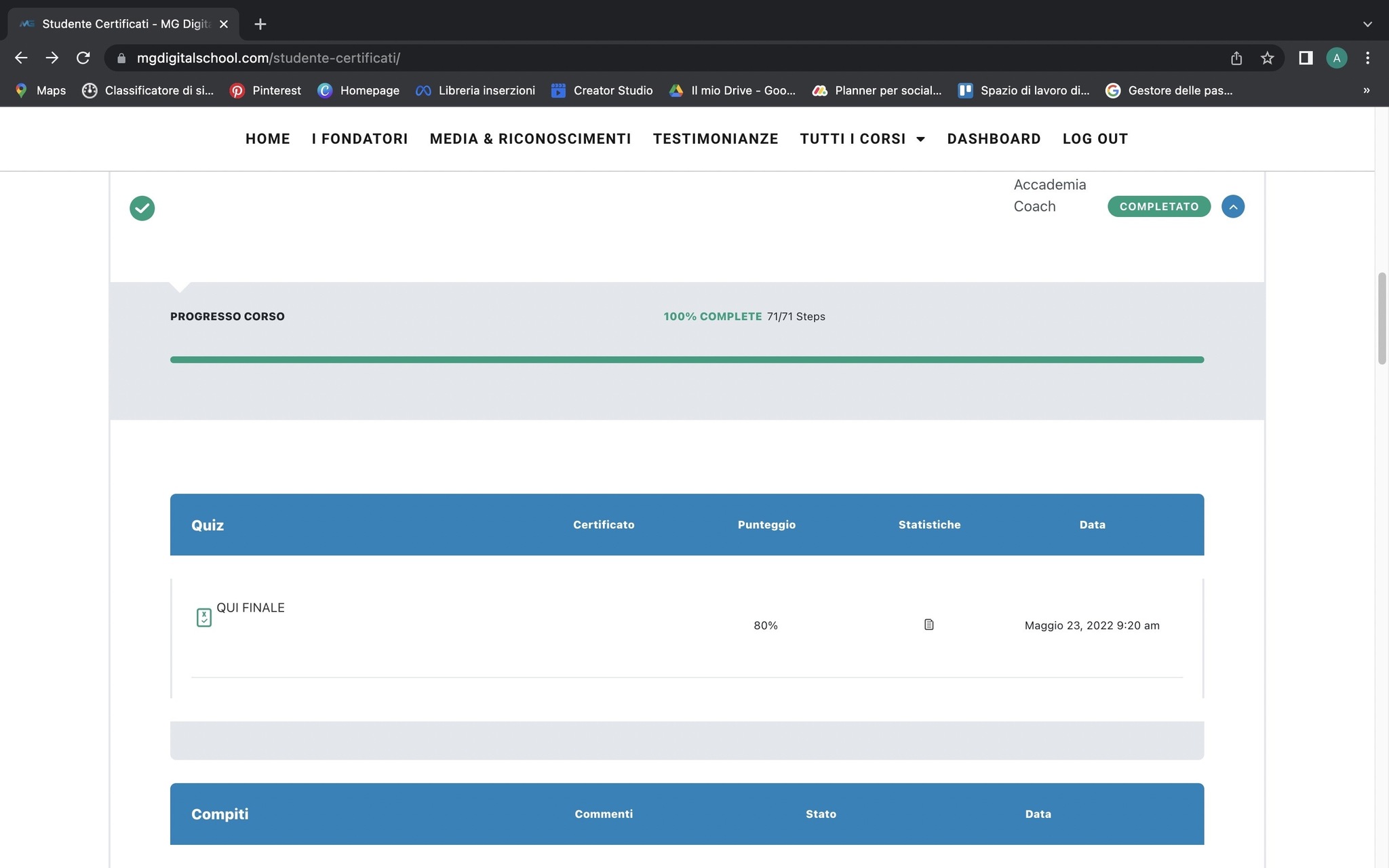The height and width of the screenshot is (868, 1389).
Task: Go to TESTIMONIANZE page
Action: click(715, 139)
